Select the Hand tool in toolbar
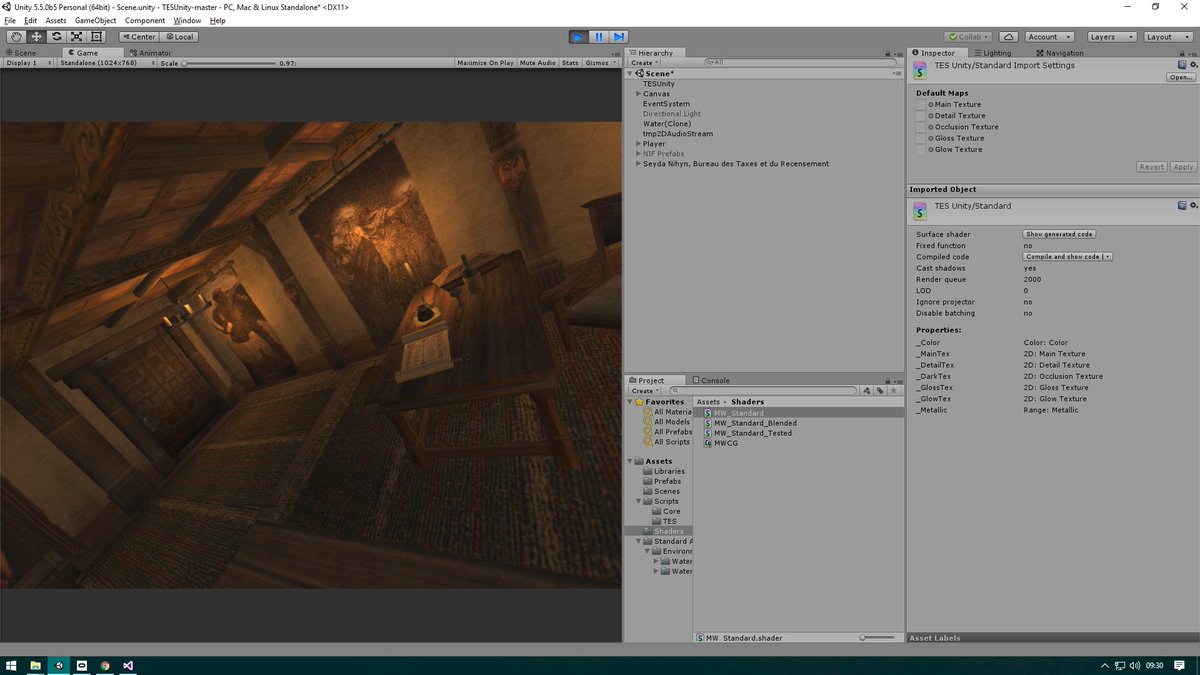1200x675 pixels. coord(16,37)
